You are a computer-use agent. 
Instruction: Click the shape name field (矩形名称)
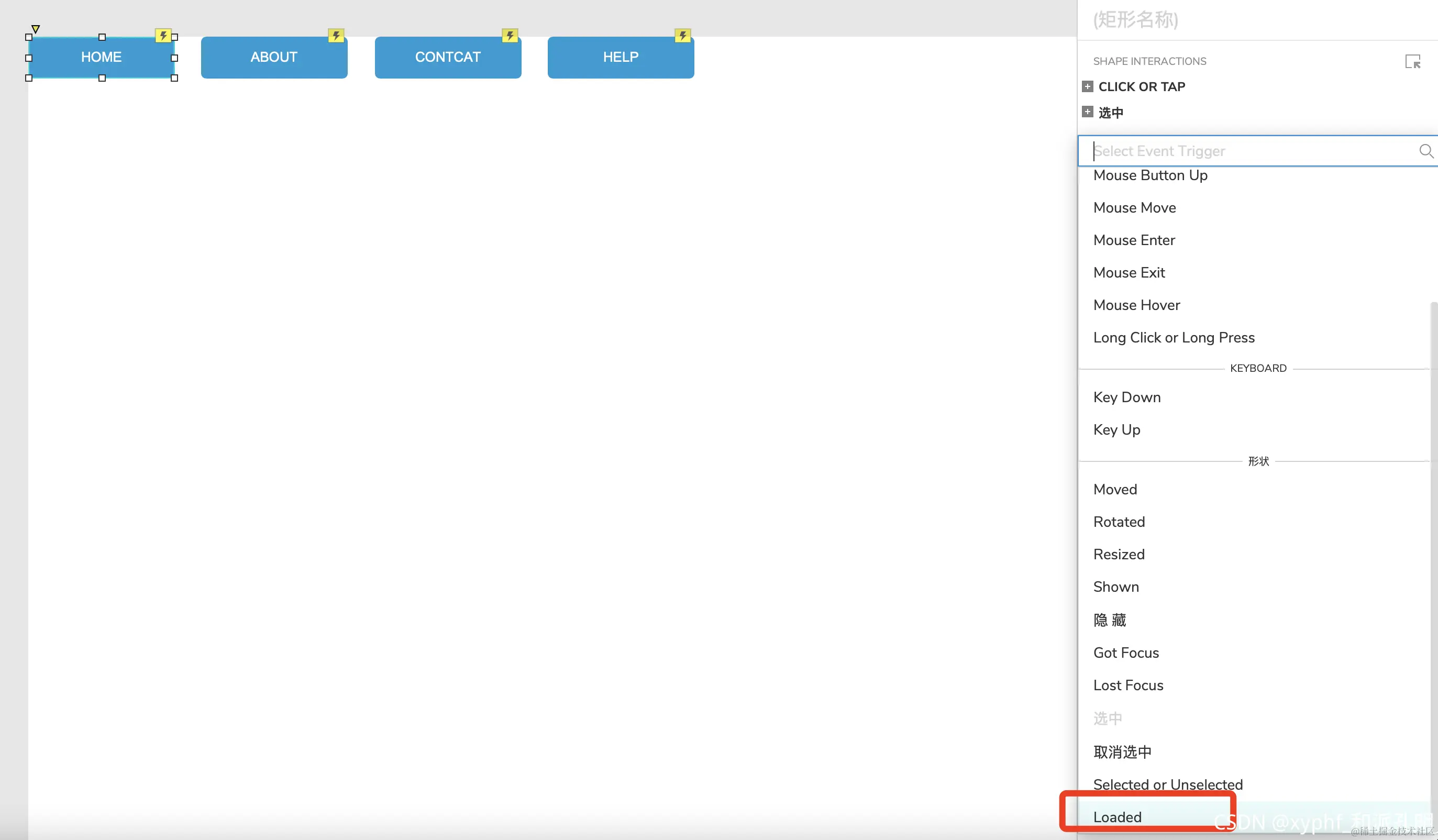click(1135, 20)
